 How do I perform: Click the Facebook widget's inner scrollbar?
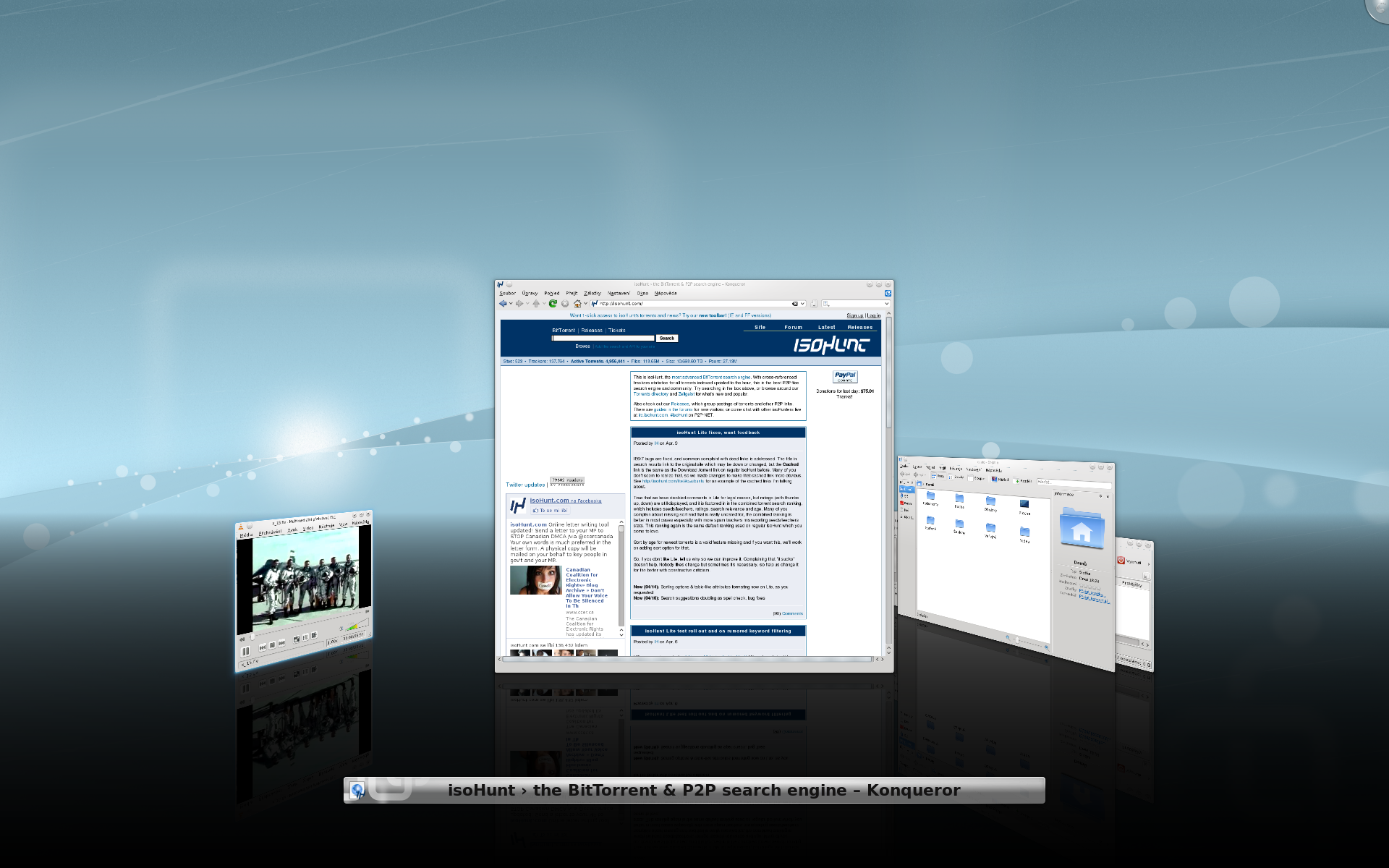click(x=621, y=579)
